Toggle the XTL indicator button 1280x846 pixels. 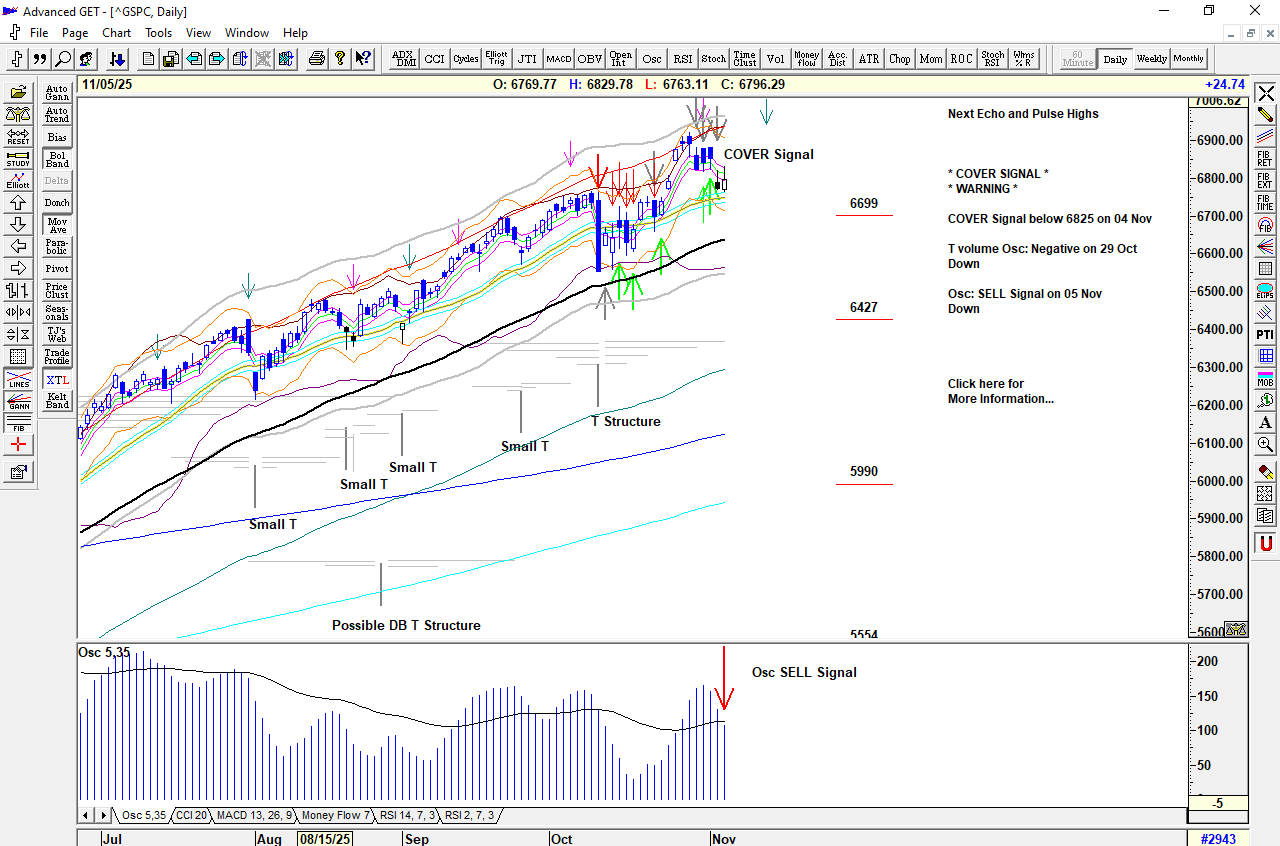pos(57,380)
